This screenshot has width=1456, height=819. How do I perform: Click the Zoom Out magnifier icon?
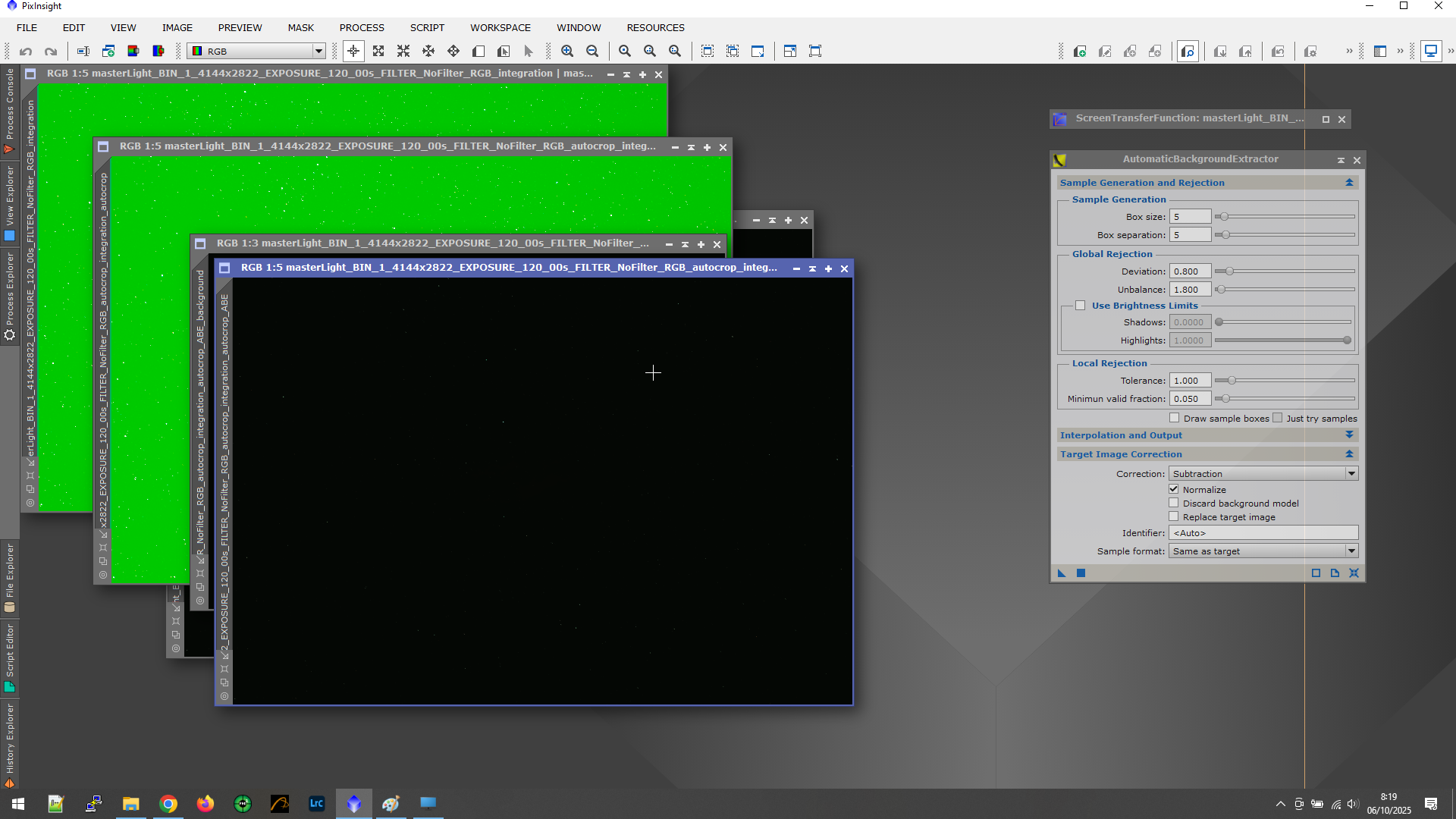point(592,52)
